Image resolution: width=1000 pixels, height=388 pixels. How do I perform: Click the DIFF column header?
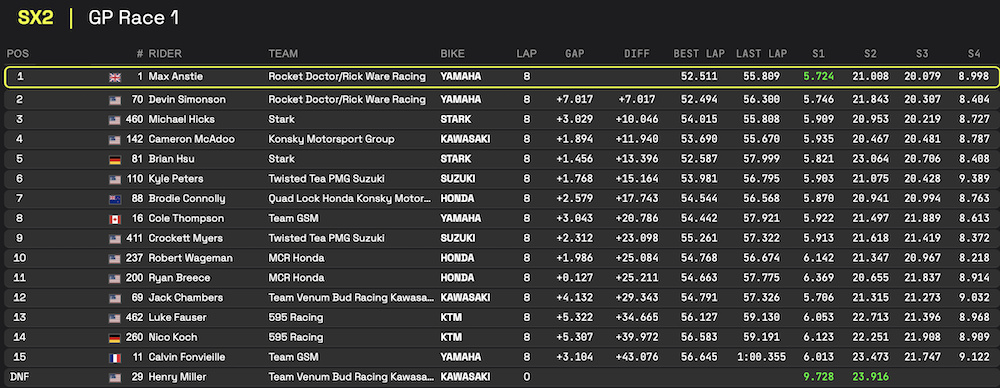click(x=637, y=54)
